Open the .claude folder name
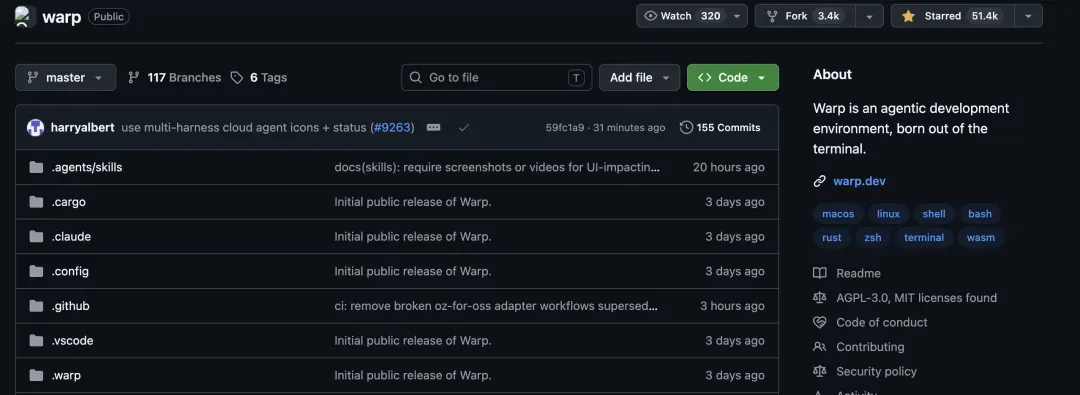The width and height of the screenshot is (1080, 395). [71, 236]
